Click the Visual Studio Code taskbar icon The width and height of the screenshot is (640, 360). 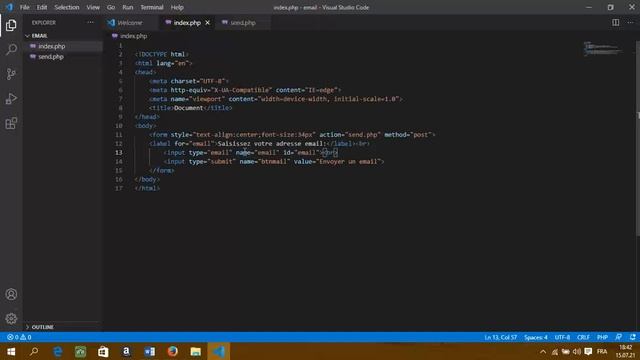(x=218, y=351)
